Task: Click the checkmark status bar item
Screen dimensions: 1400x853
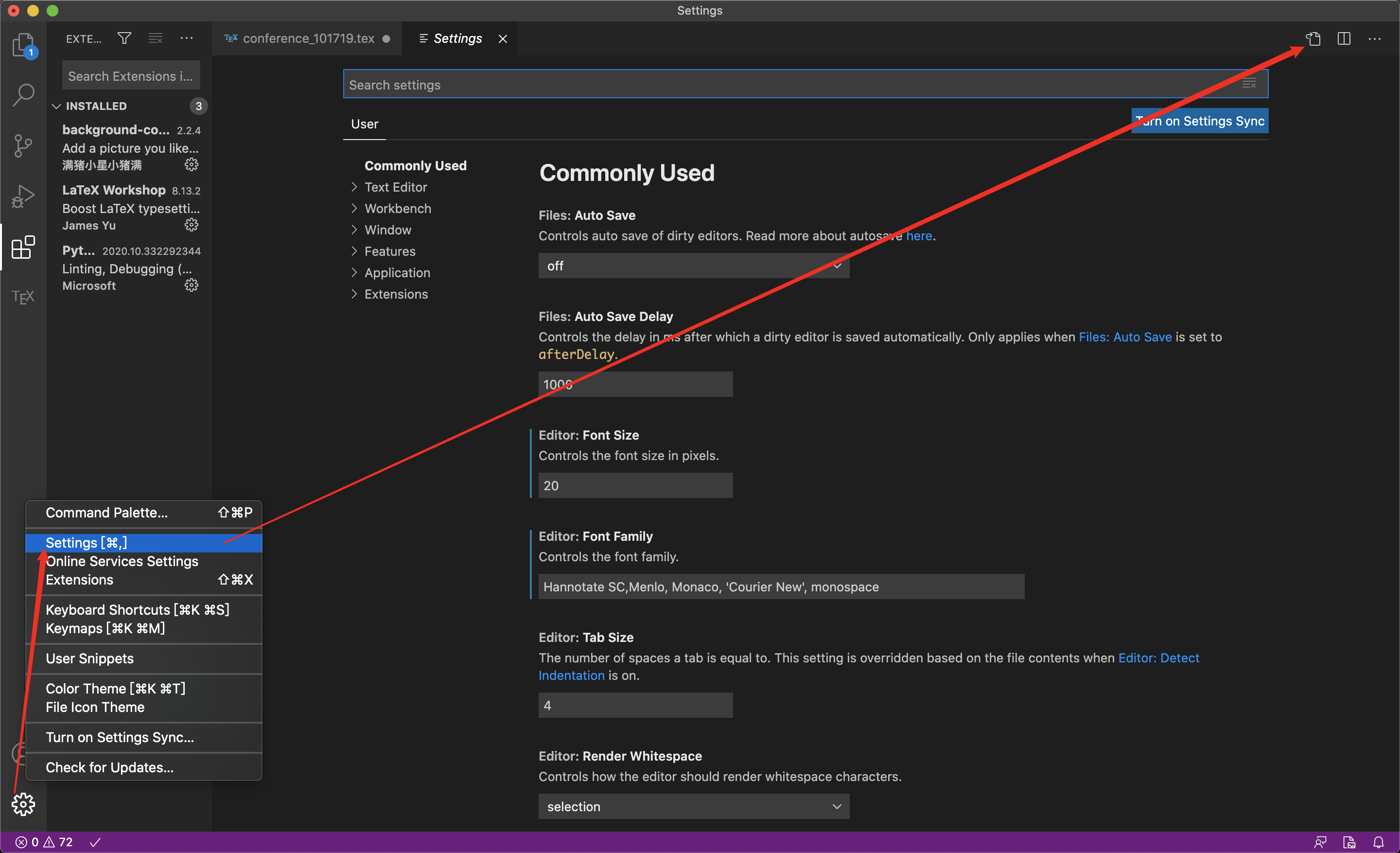Action: pyautogui.click(x=95, y=842)
